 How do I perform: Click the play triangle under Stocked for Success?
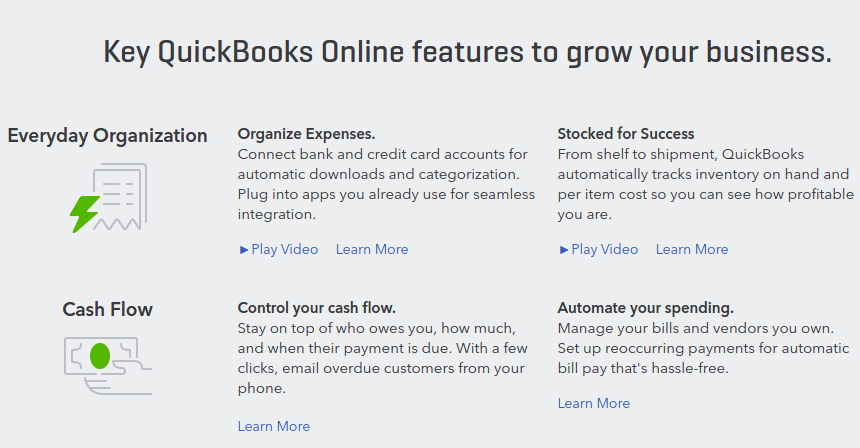[564, 250]
